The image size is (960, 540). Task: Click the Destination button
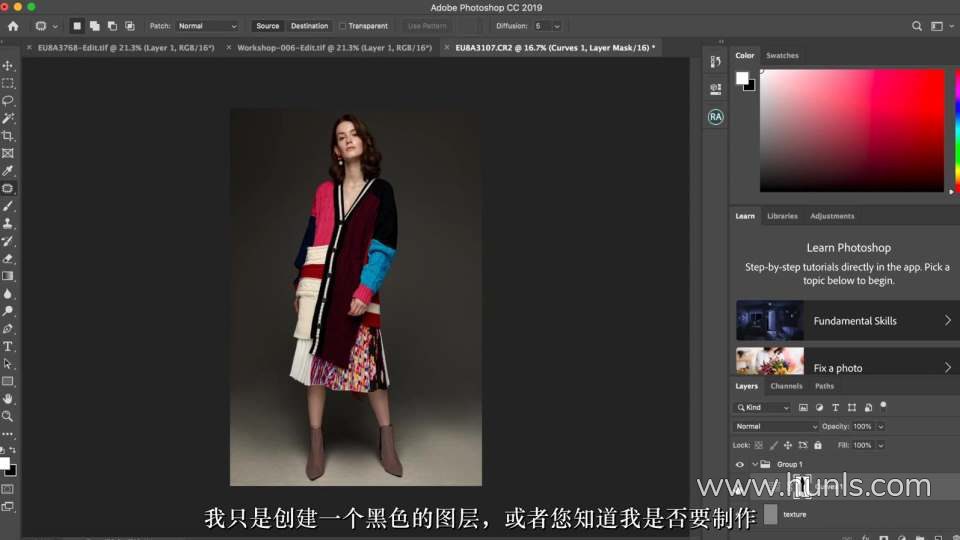(x=309, y=26)
